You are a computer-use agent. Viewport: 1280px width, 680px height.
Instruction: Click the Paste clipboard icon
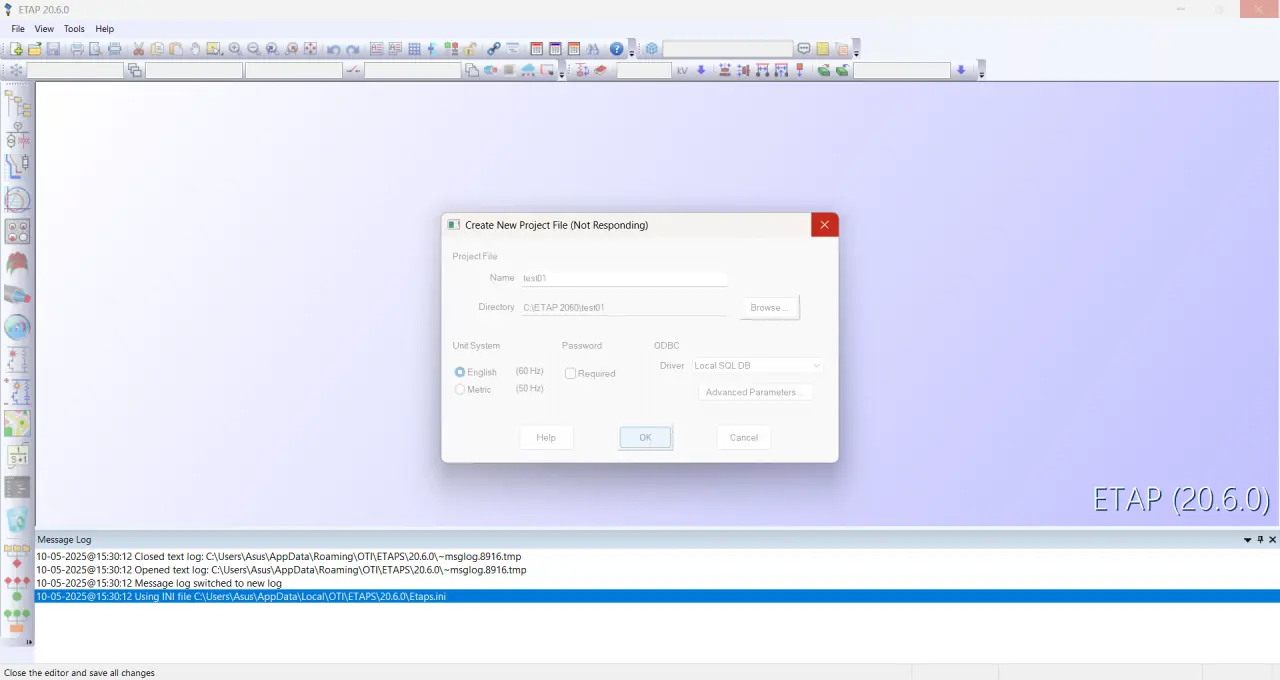click(176, 49)
